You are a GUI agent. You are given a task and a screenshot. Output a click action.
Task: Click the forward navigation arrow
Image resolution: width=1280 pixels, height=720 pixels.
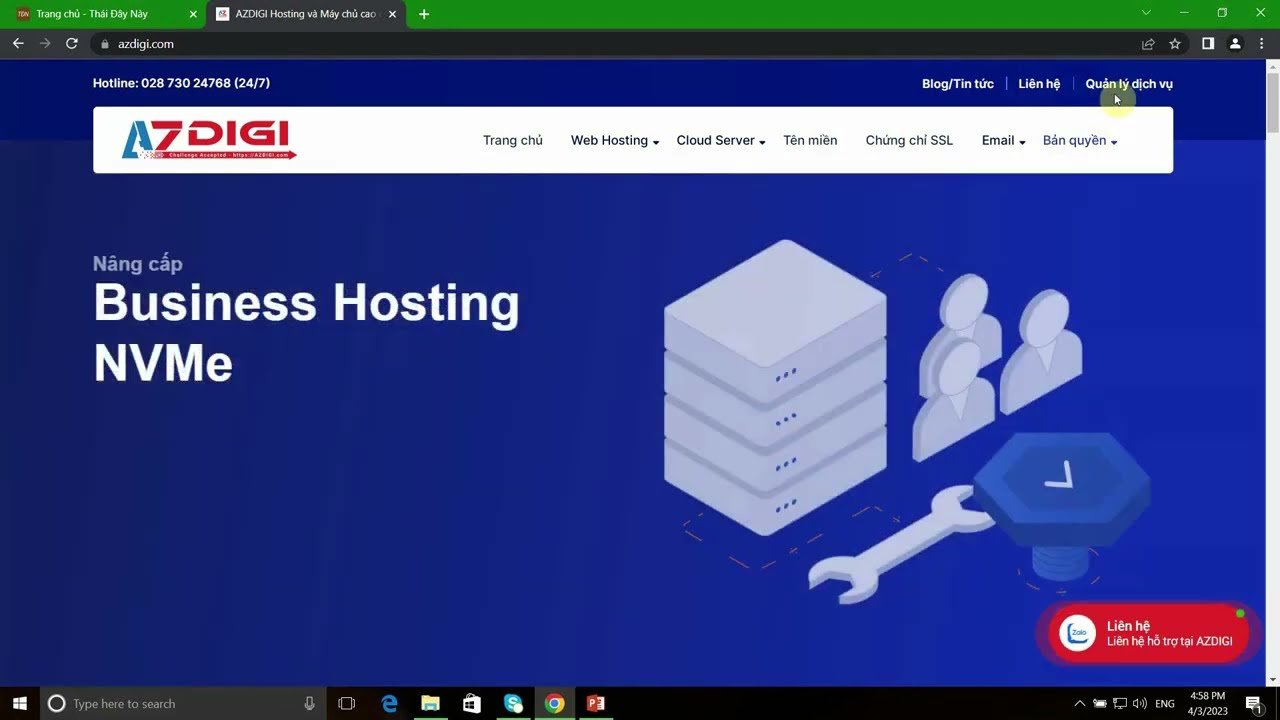tap(45, 44)
